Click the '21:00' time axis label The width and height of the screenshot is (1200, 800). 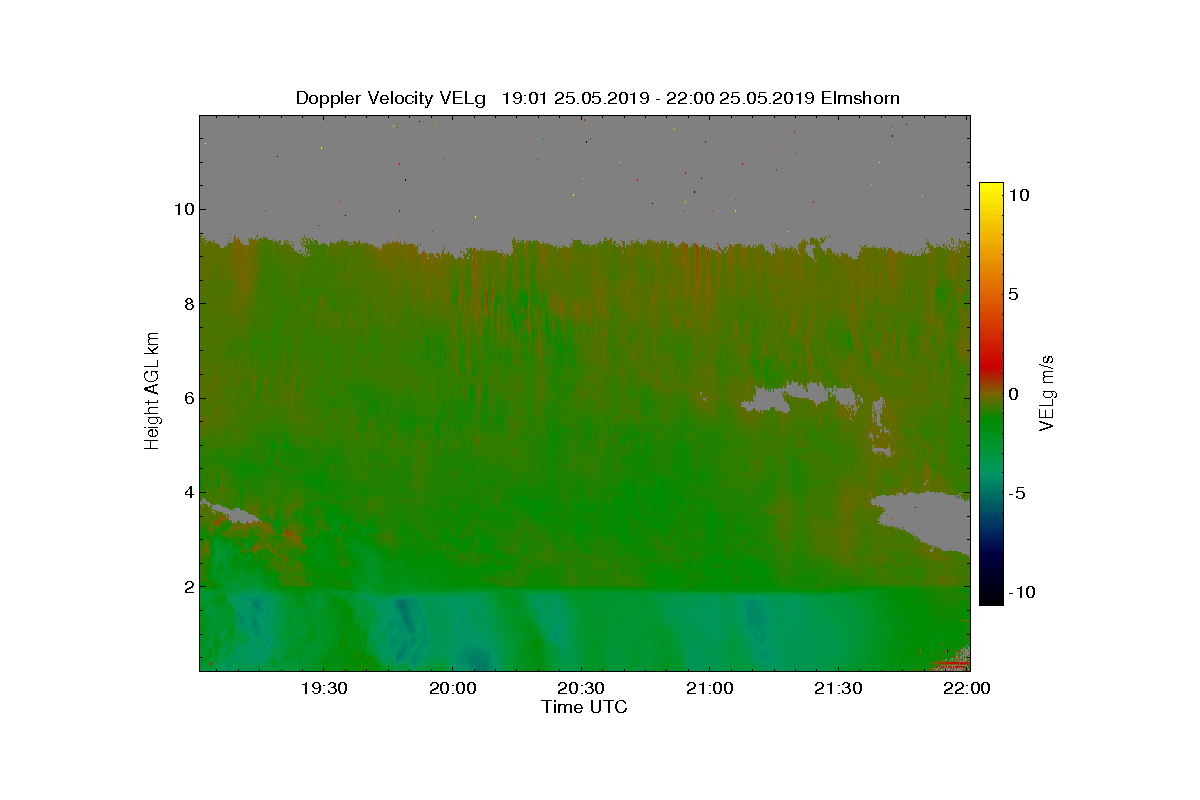click(710, 689)
